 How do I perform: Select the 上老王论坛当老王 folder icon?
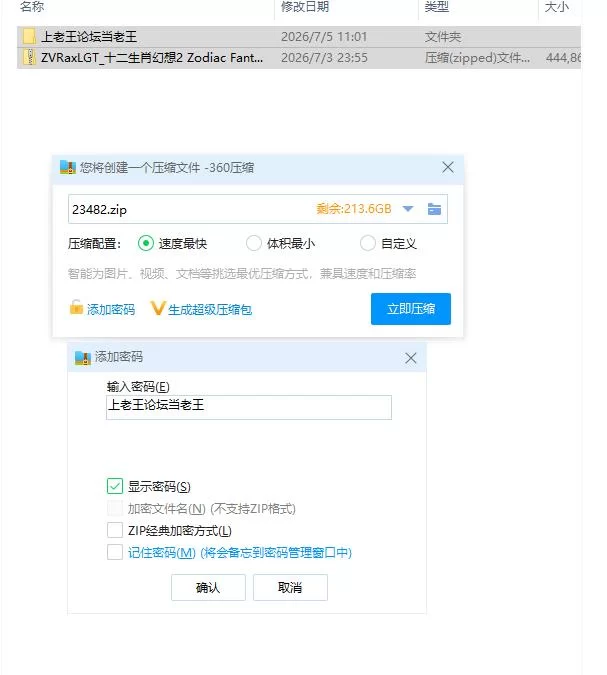point(29,37)
